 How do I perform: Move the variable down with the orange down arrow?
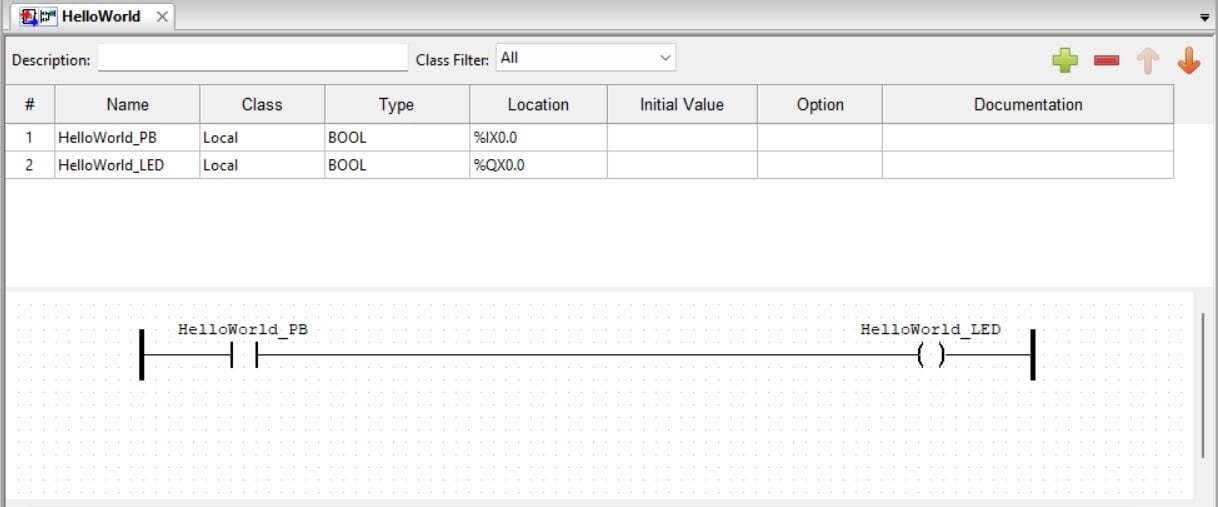[1188, 61]
